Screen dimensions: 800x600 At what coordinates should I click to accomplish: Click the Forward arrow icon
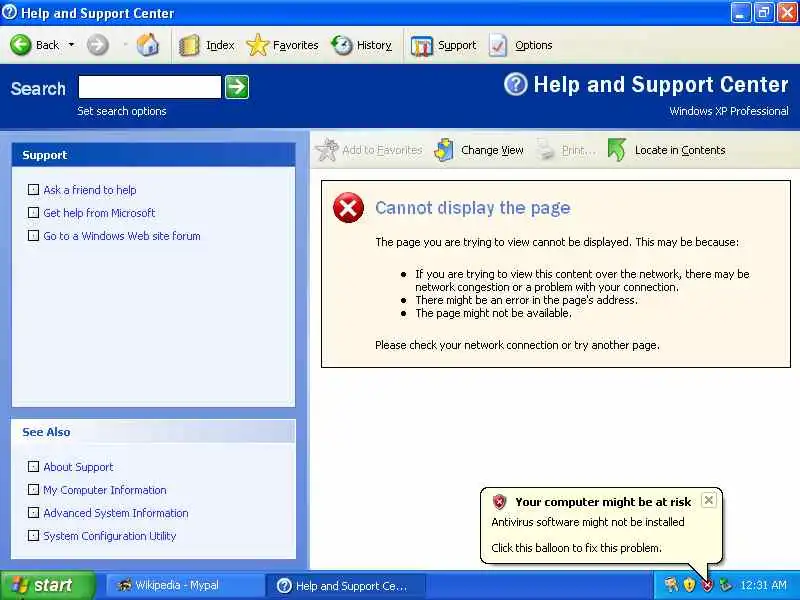[x=97, y=45]
